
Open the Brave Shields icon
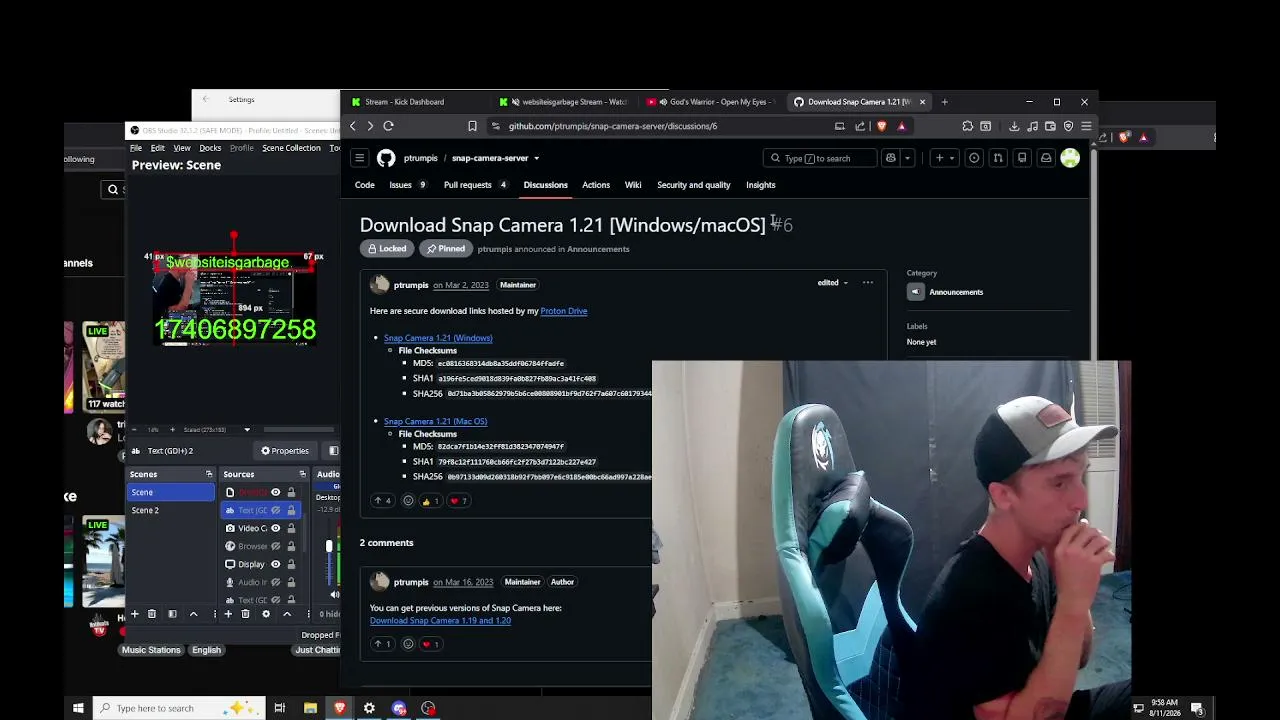[x=881, y=126]
